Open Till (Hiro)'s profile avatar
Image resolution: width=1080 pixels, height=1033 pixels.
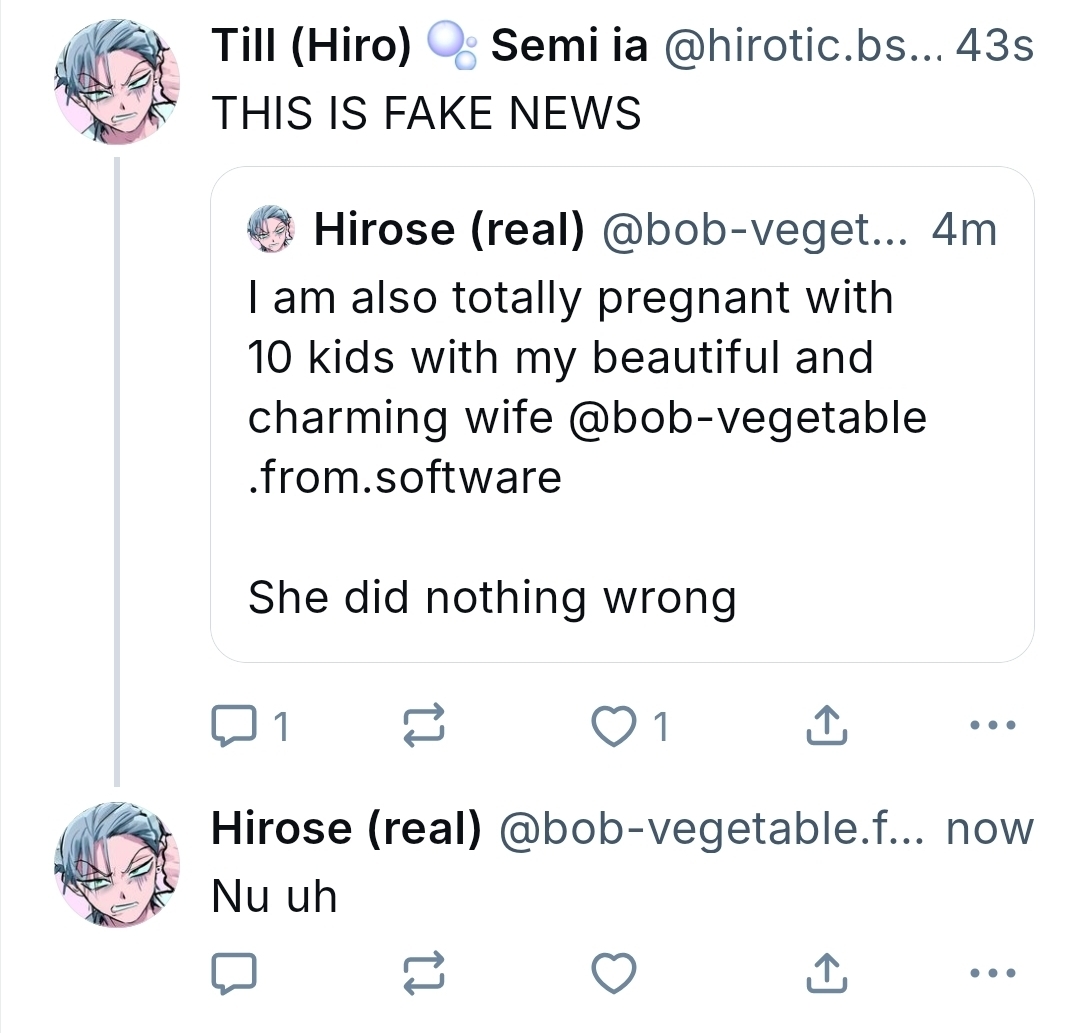pos(118,81)
